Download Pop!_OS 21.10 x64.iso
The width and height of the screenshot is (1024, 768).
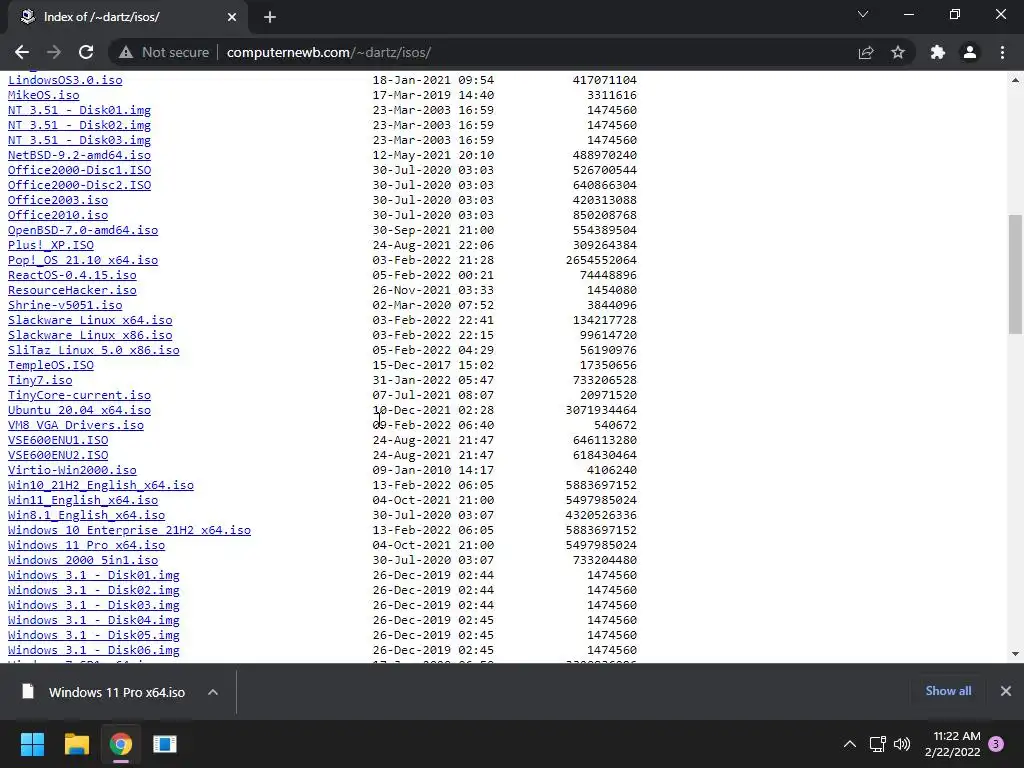[x=83, y=261]
